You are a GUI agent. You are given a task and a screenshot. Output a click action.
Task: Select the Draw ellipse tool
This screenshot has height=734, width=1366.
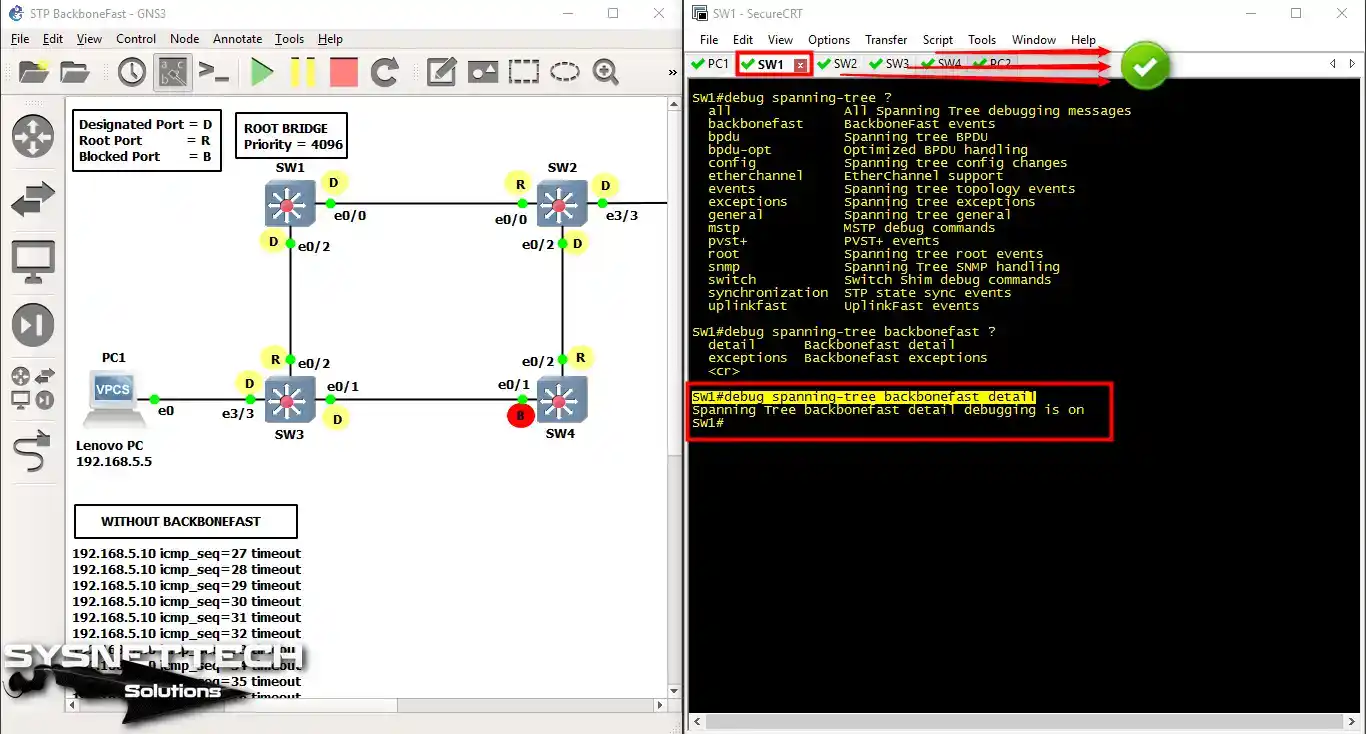point(565,72)
